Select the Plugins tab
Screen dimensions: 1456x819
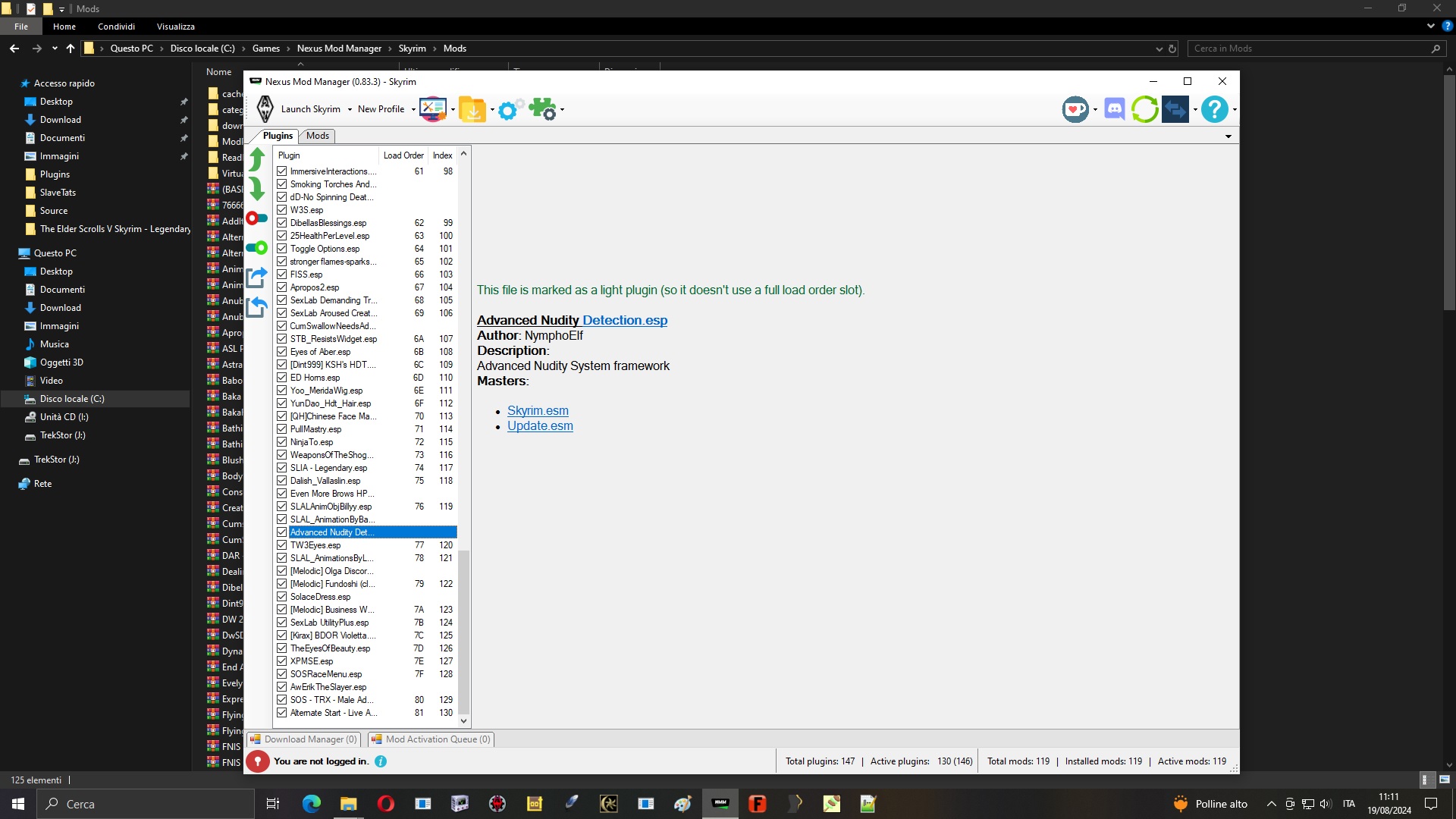(278, 136)
